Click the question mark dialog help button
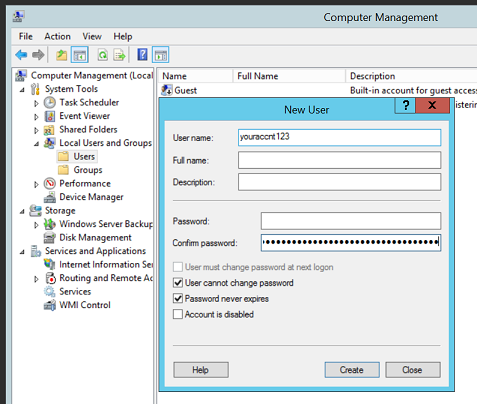Viewport: 477px width, 404px height. 405,106
